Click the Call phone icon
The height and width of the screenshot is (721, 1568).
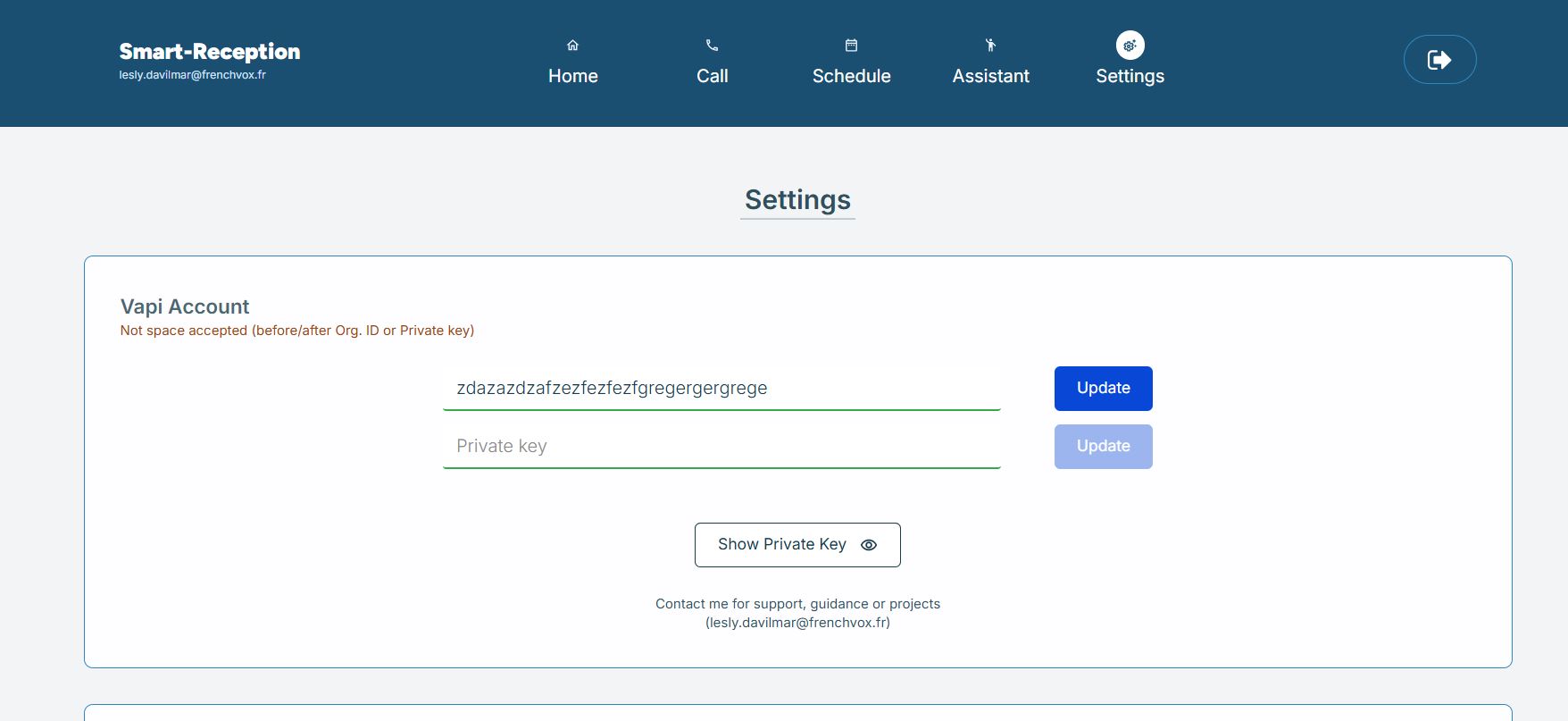[712, 46]
